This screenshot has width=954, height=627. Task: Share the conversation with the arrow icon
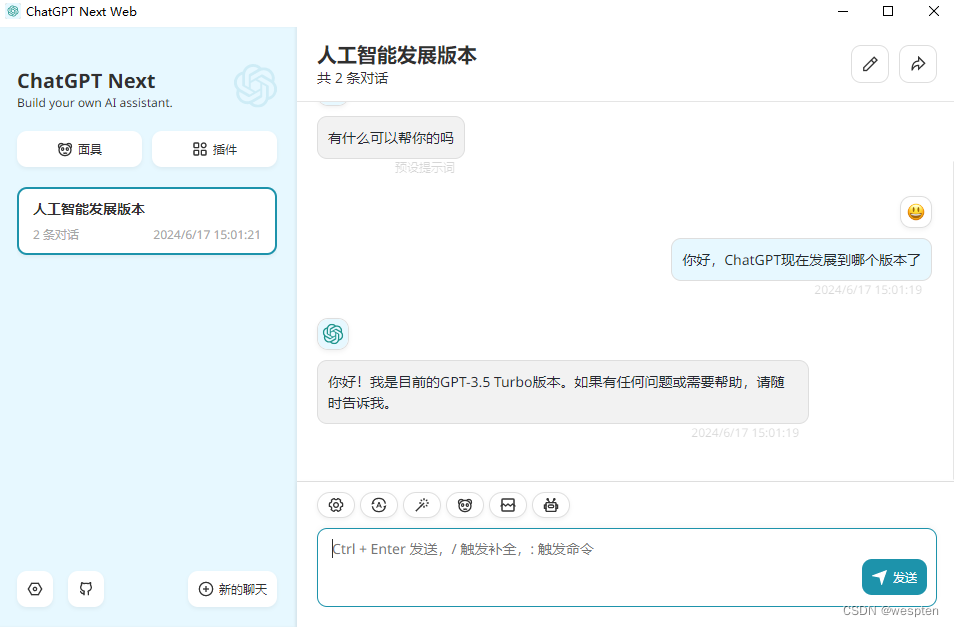pos(918,64)
